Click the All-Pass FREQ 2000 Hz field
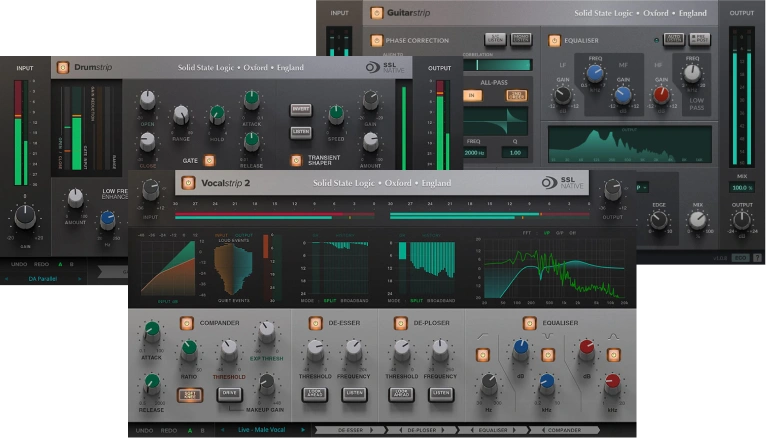This screenshot has width=766, height=438. tap(474, 153)
